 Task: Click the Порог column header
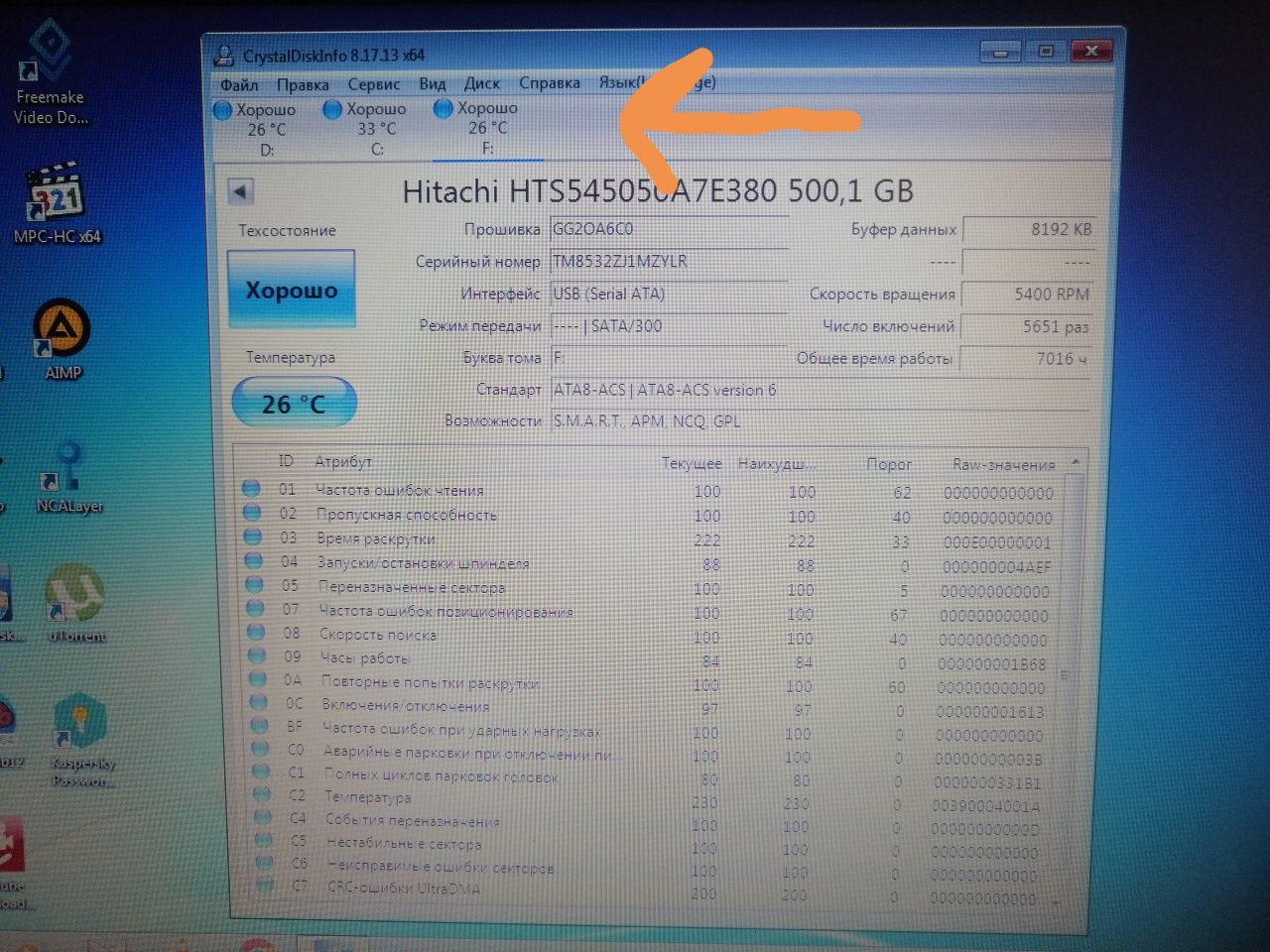click(x=889, y=464)
